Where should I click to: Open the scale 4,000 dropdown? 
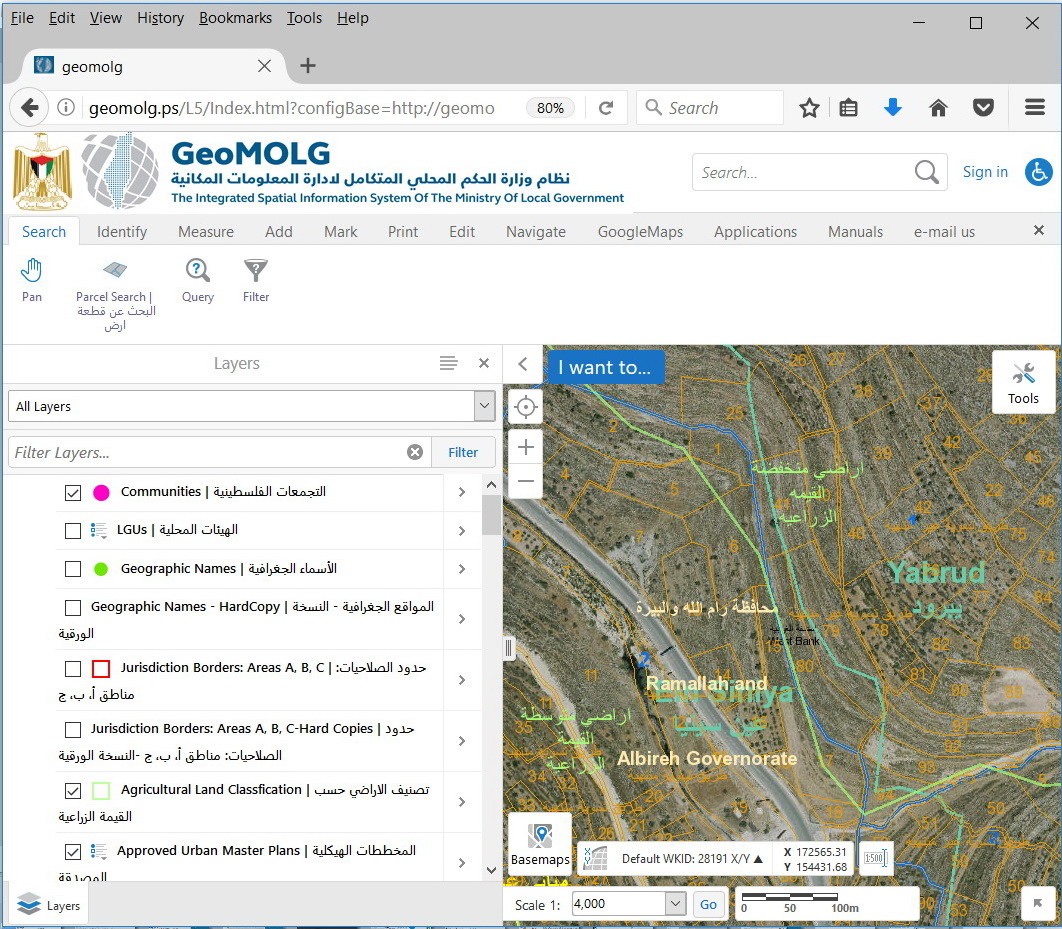tap(675, 903)
